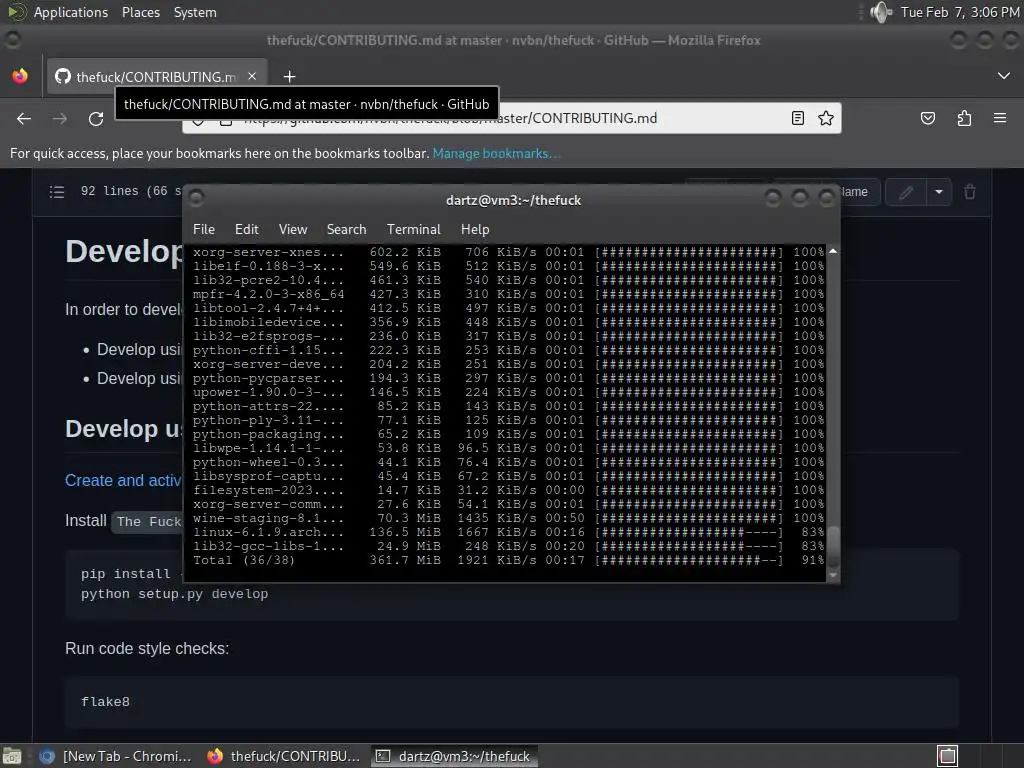Click 'xorg-server-xnes...' line in terminal

508,252
